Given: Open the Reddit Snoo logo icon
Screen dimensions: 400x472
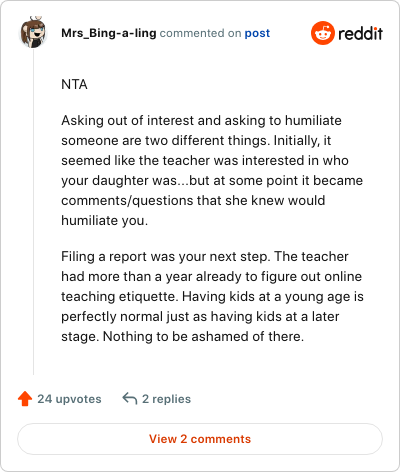Looking at the screenshot, I should (322, 33).
